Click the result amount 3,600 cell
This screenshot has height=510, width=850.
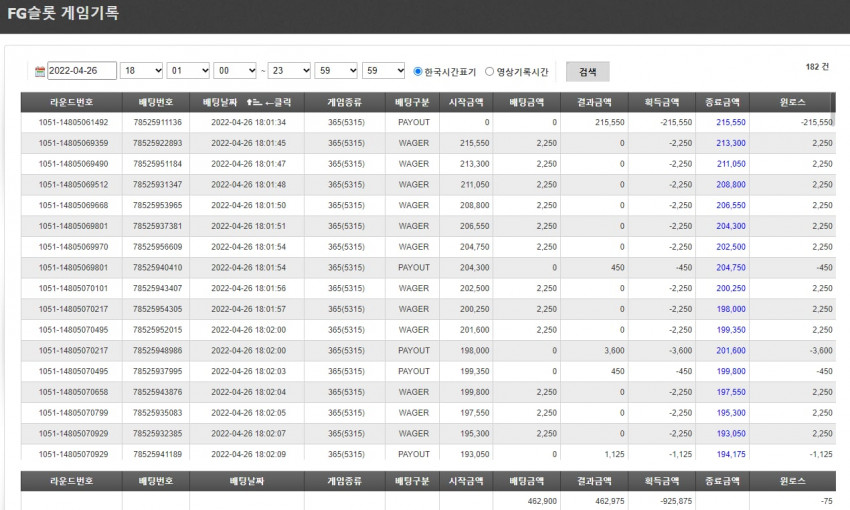pyautogui.click(x=614, y=351)
